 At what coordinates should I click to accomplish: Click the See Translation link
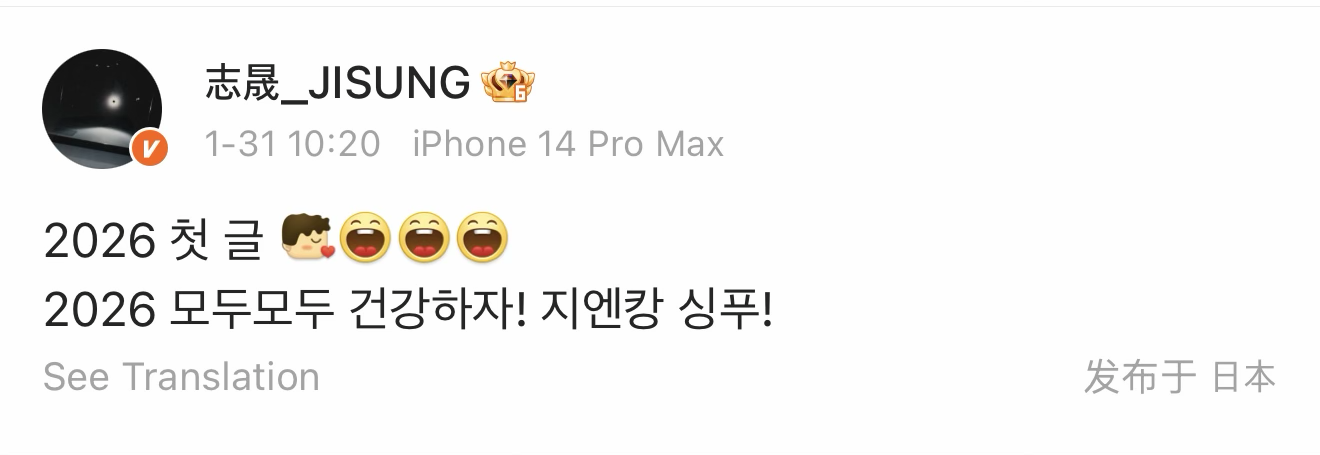(182, 377)
